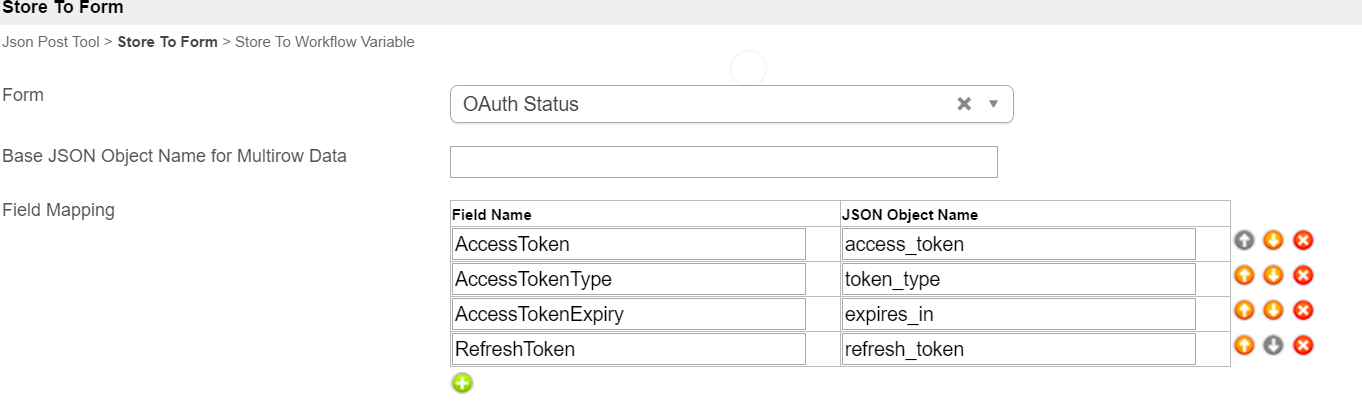The width and height of the screenshot is (1362, 418).
Task: Switch to Store To Workflow Variable step
Action: coord(324,42)
